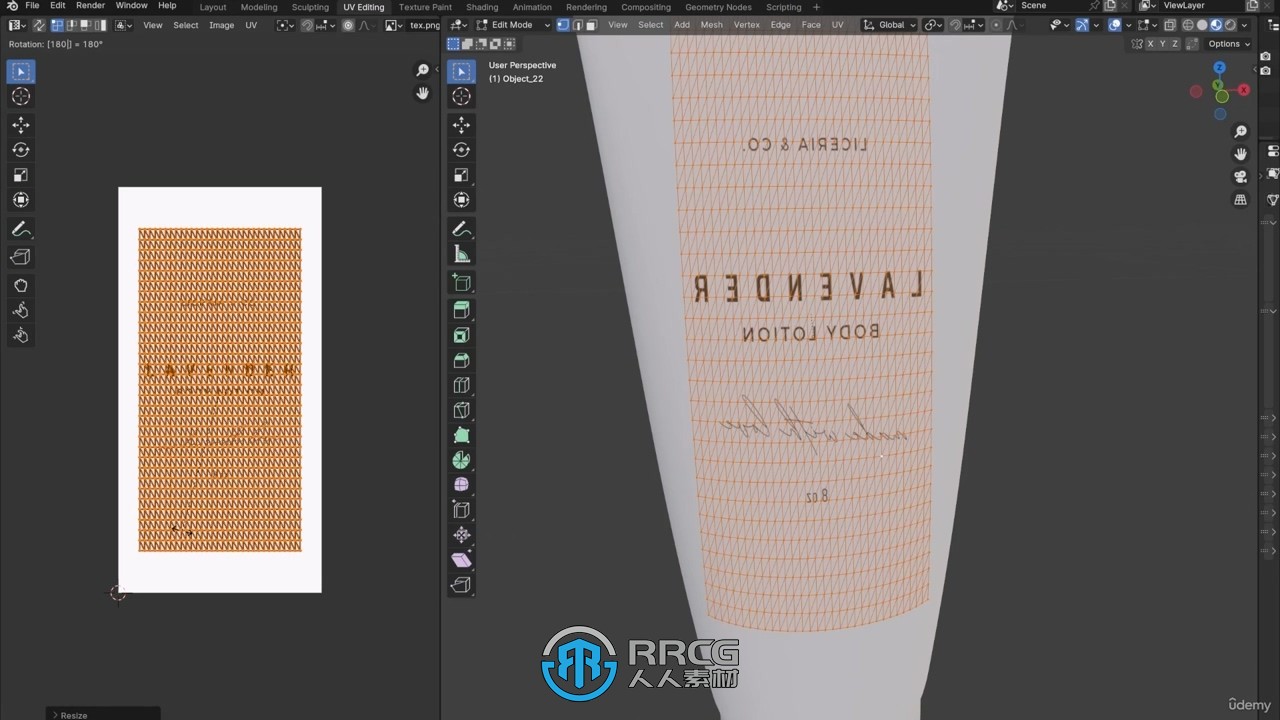Select the Move tool in 3D viewport toolbar
Image resolution: width=1280 pixels, height=720 pixels.
click(461, 125)
